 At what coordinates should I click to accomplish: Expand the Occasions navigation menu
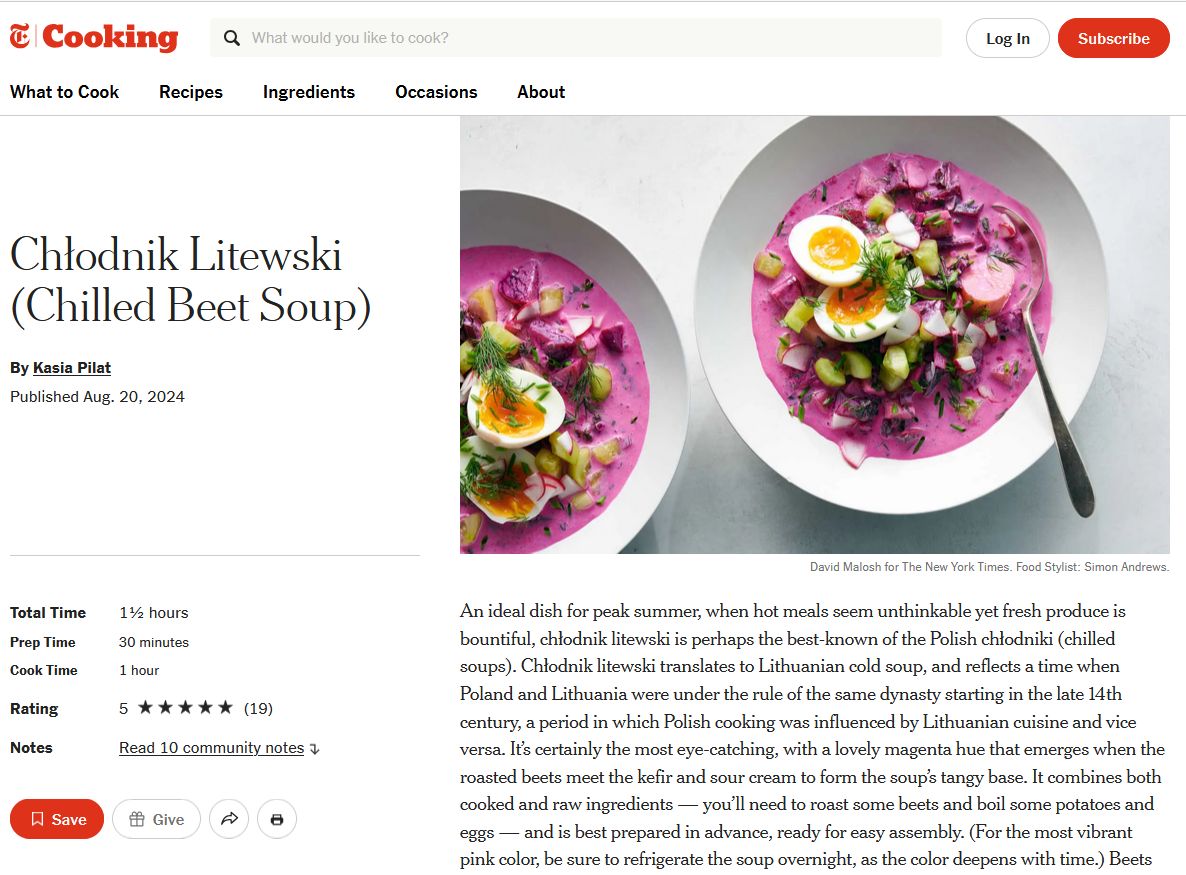click(x=436, y=92)
